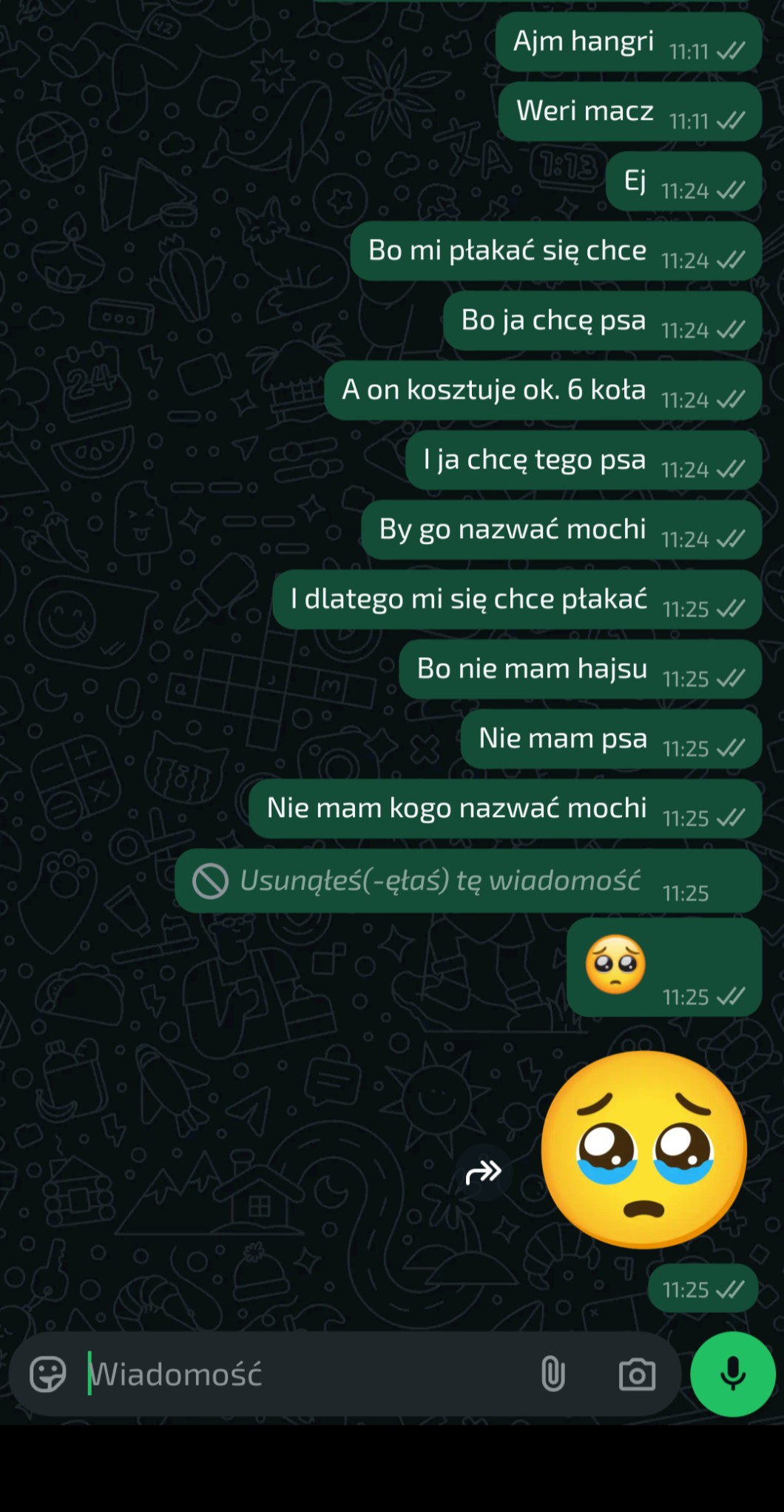Select the deleted message prohibition icon
Screen dimensions: 784x1512
tap(210, 881)
